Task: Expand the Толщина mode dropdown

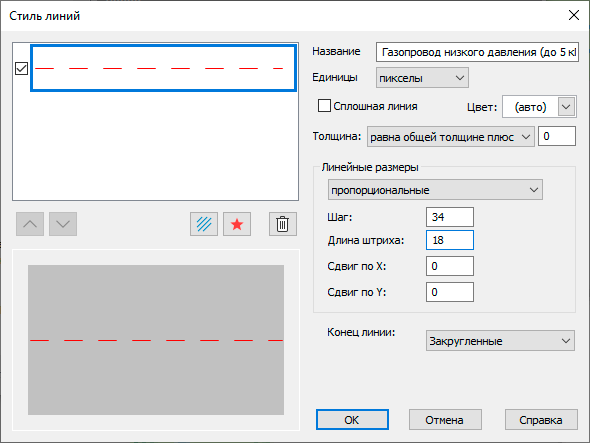Action: click(x=450, y=137)
